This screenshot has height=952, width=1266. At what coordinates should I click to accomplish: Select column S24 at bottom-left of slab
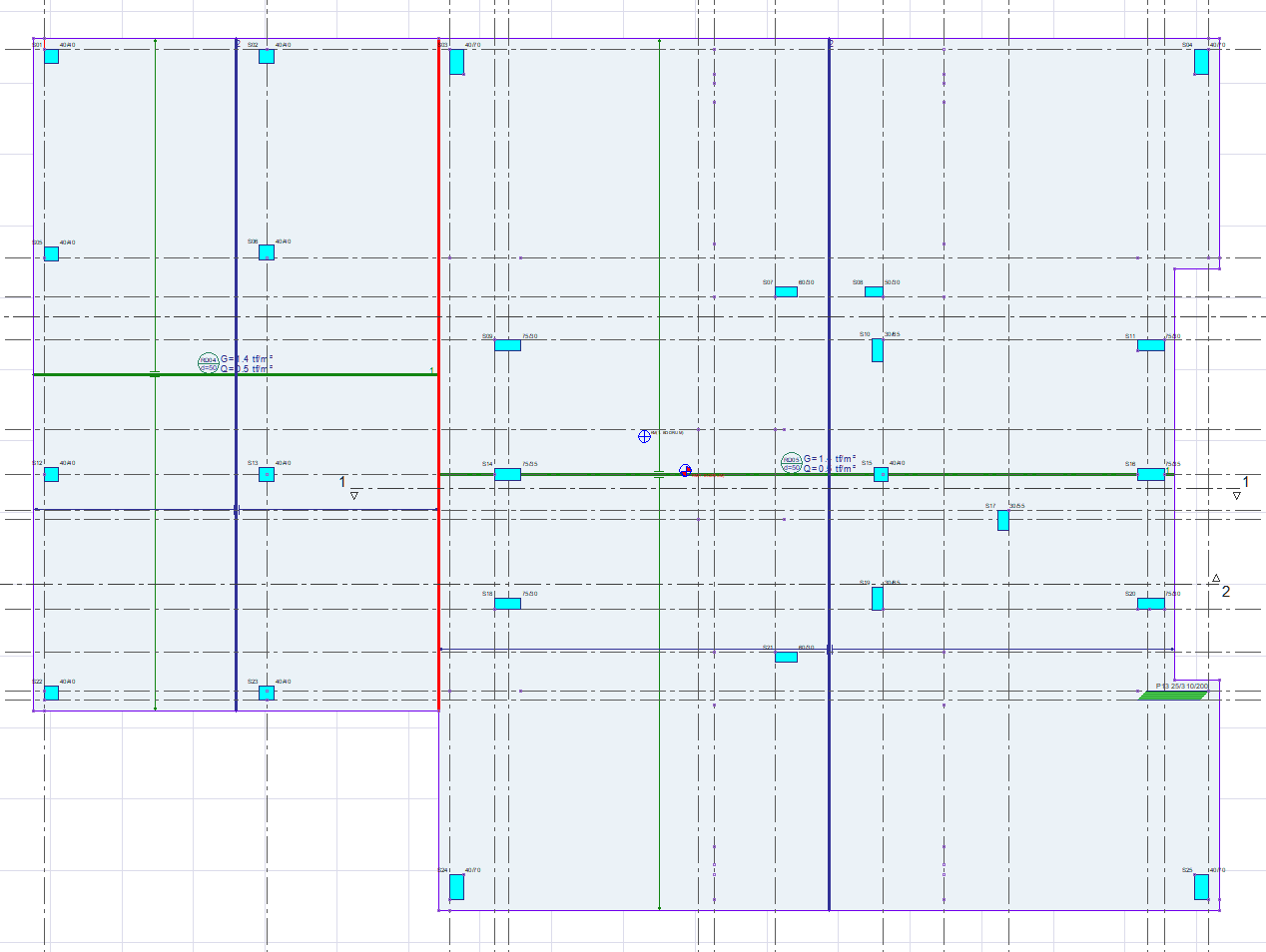(456, 887)
